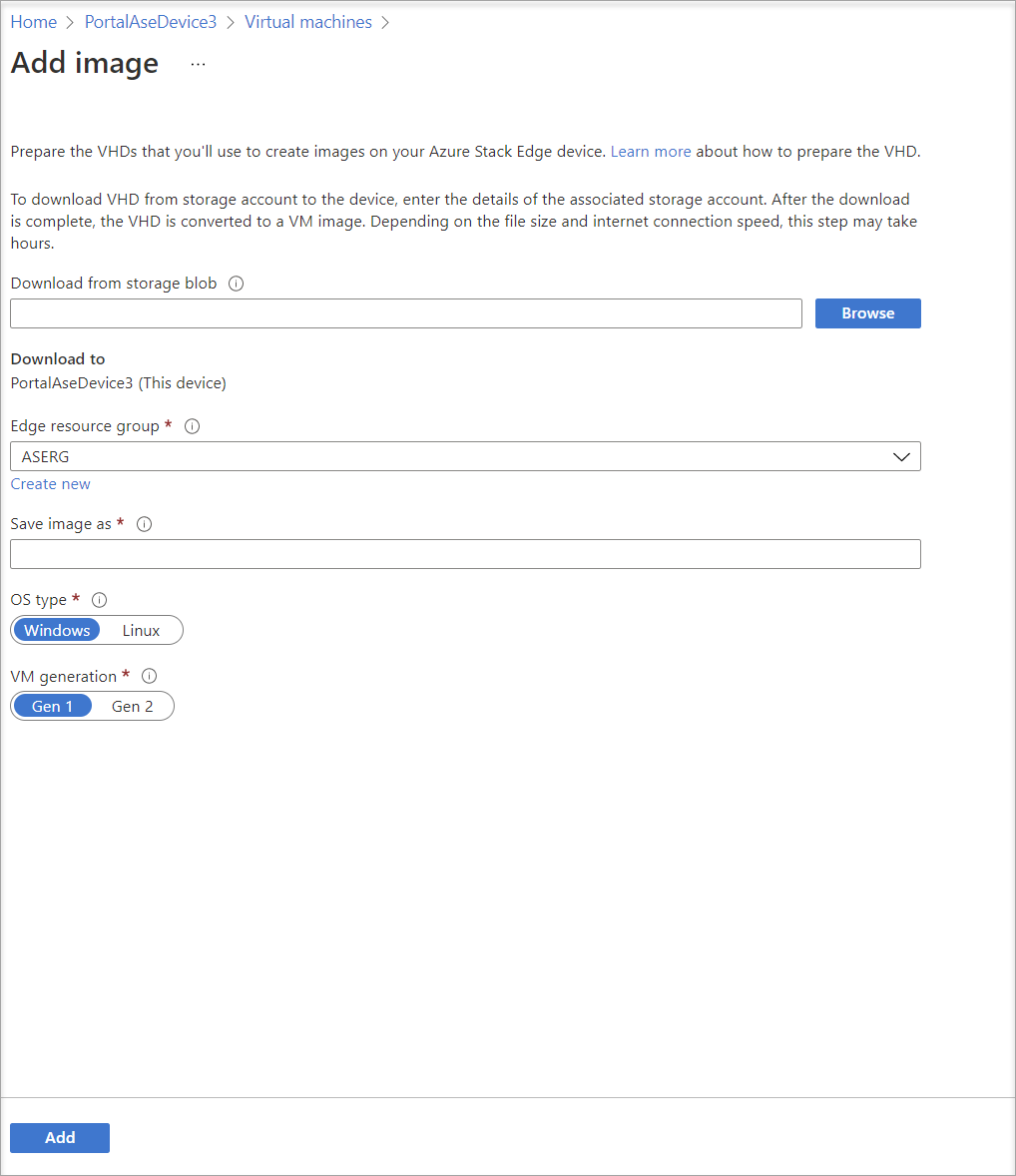This screenshot has height=1176, width=1016.
Task: Open the OS type info tooltip
Action: coord(99,599)
